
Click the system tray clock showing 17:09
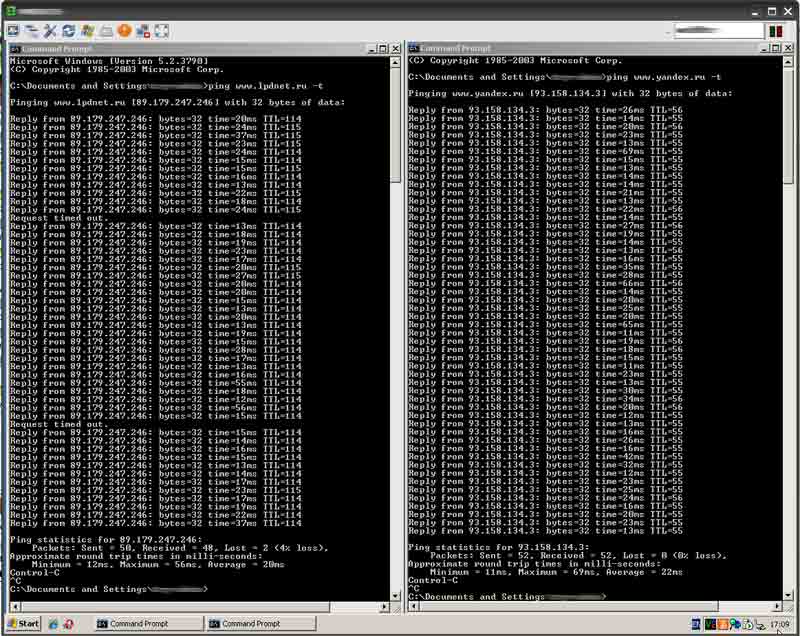point(780,624)
